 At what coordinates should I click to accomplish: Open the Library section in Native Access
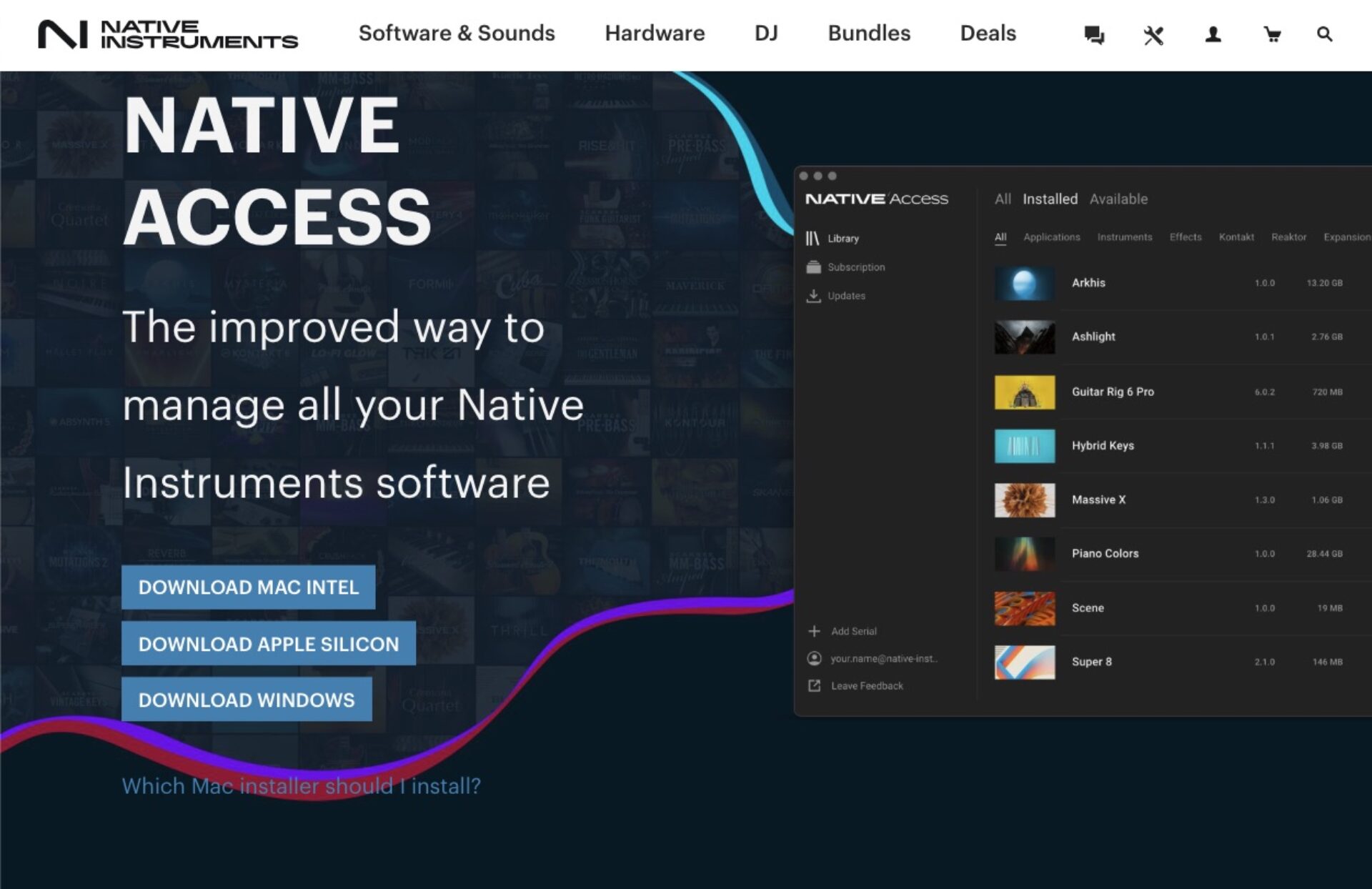point(844,238)
